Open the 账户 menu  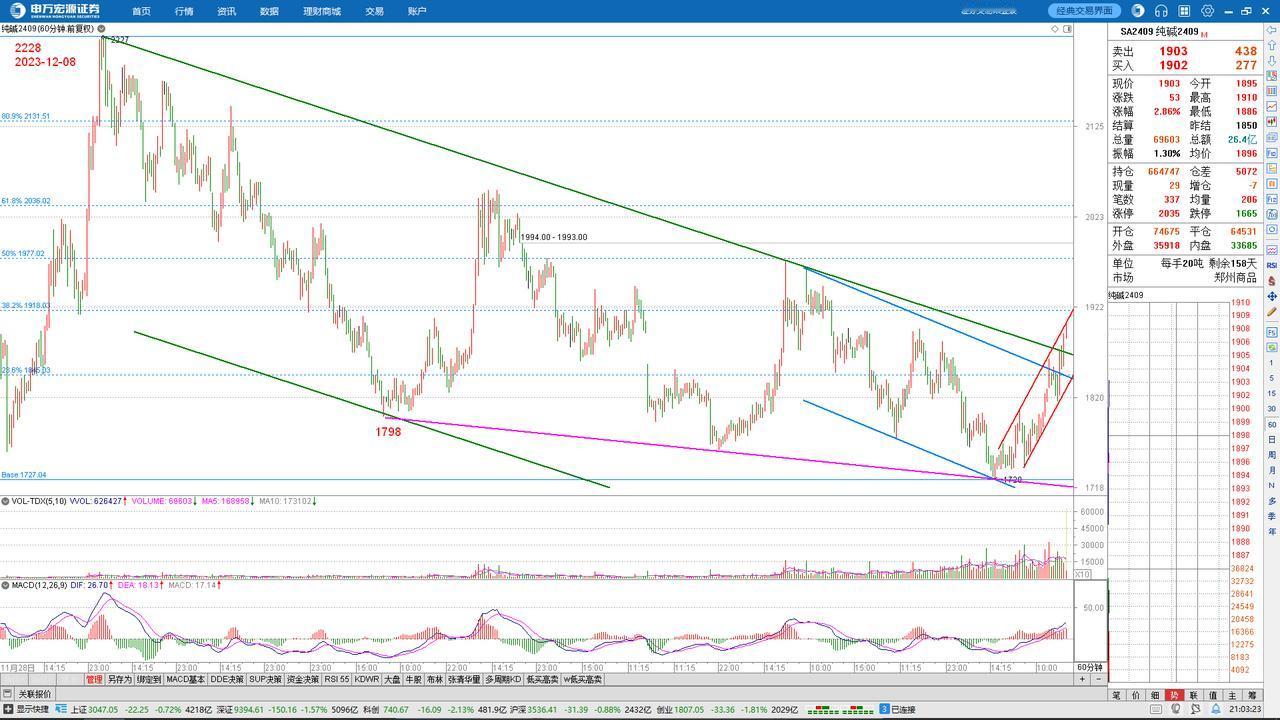coord(417,11)
